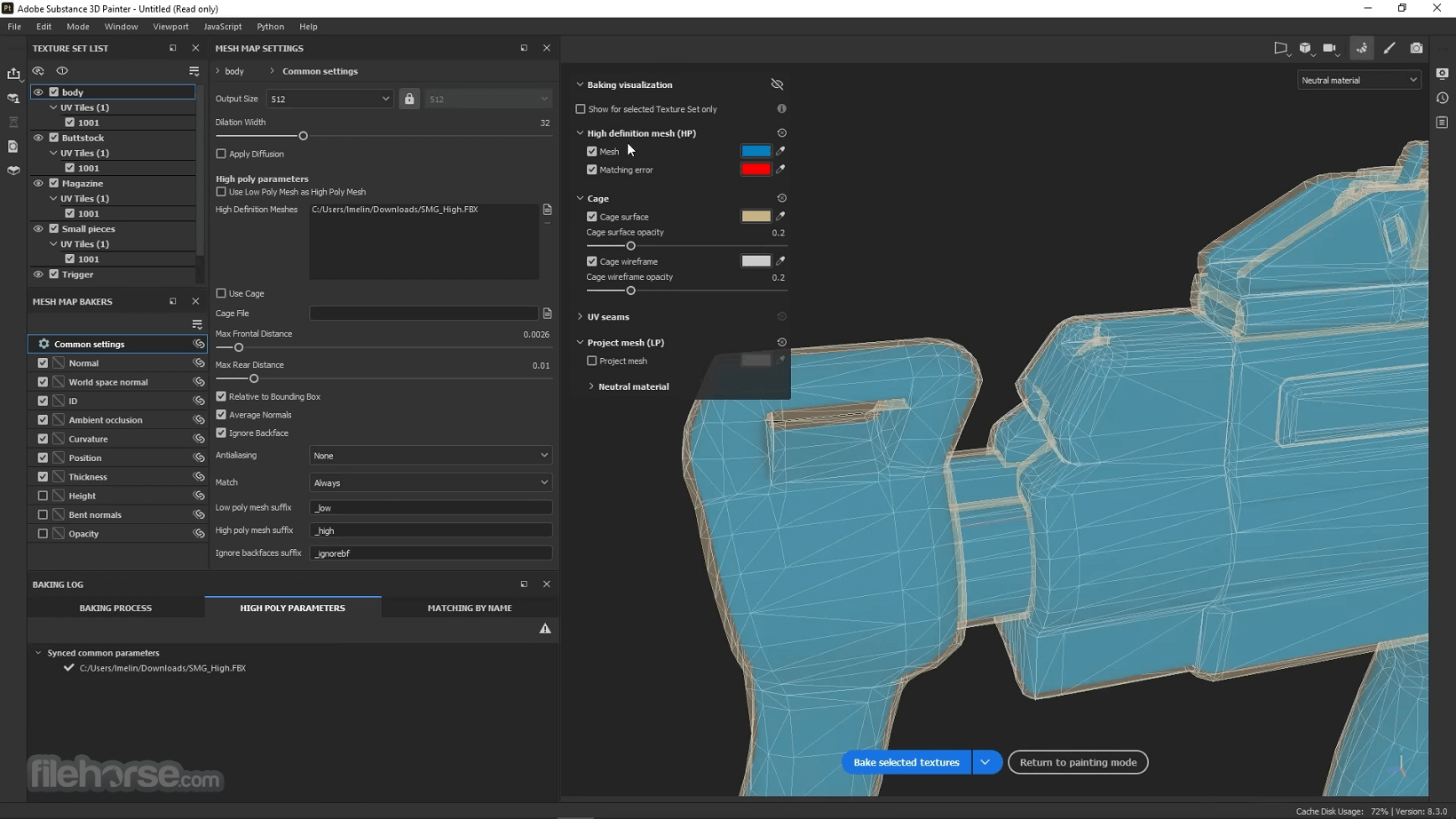The height and width of the screenshot is (819, 1456).
Task: Collapse the Synced common parameters group
Action: (x=38, y=653)
